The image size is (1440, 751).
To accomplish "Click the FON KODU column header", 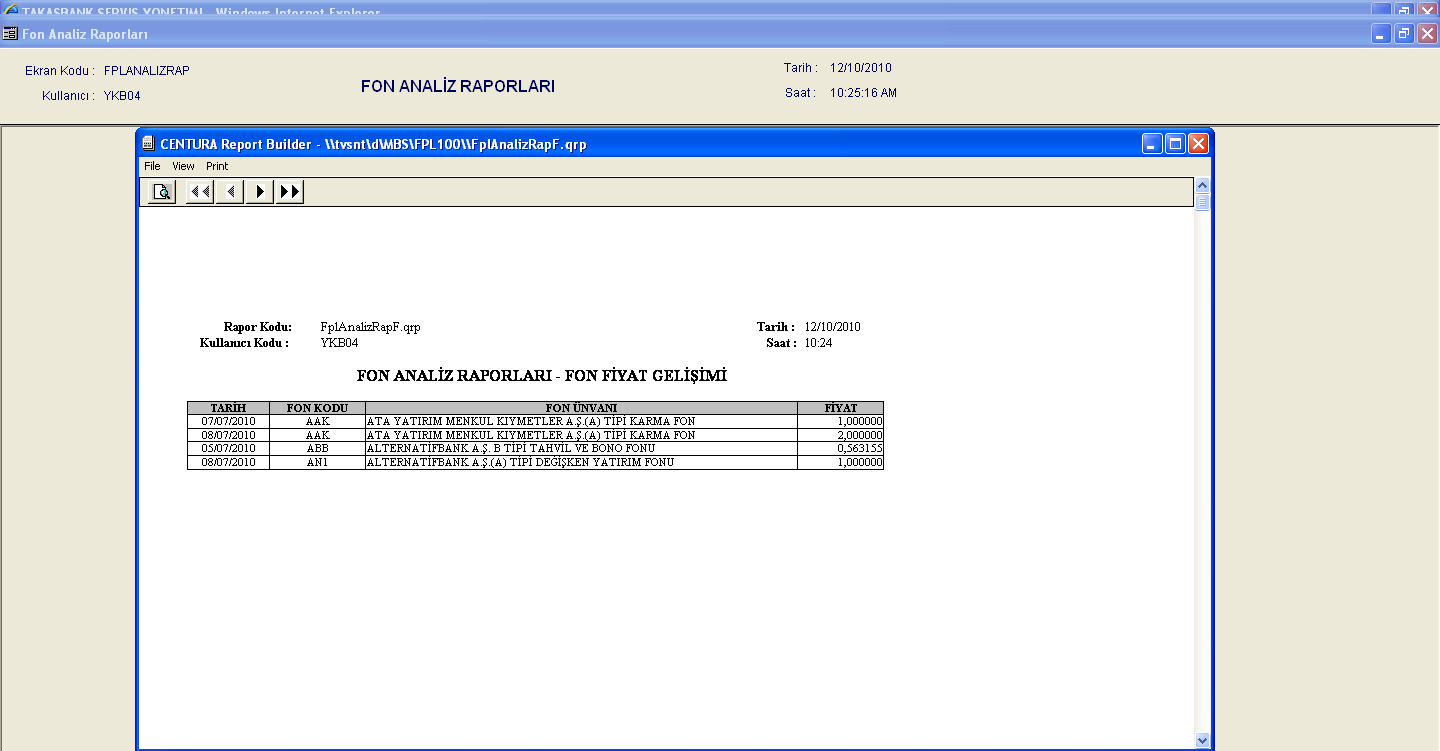I will pyautogui.click(x=317, y=408).
